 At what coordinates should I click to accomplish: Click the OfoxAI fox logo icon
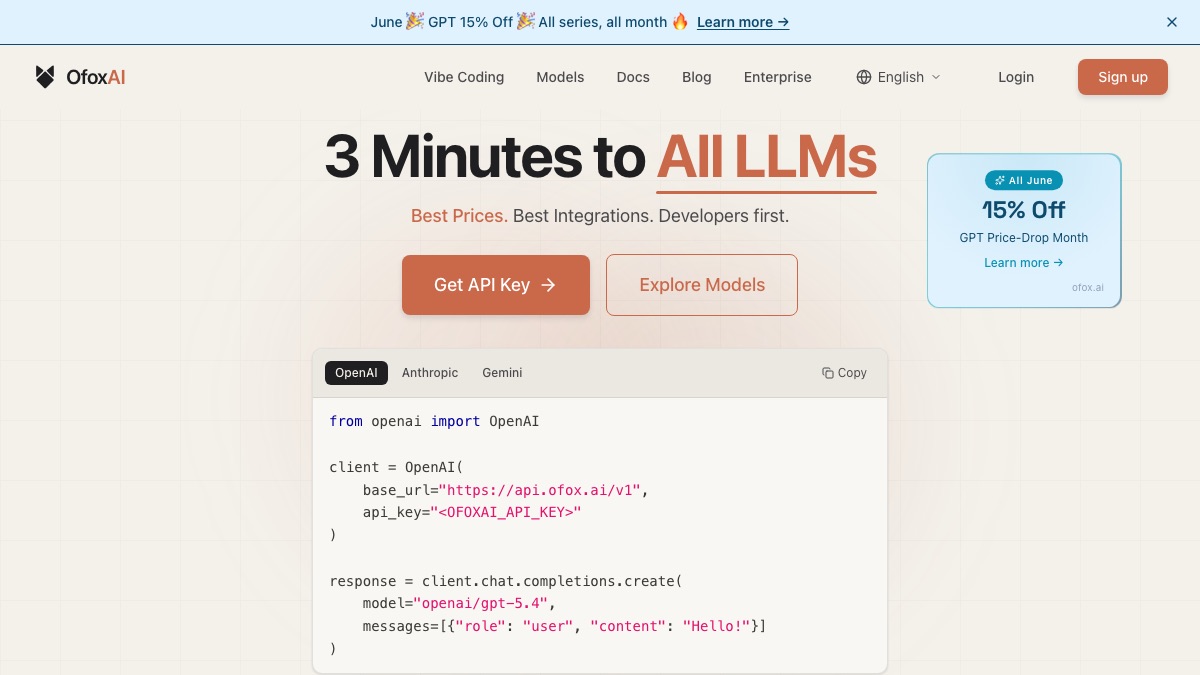tap(45, 77)
